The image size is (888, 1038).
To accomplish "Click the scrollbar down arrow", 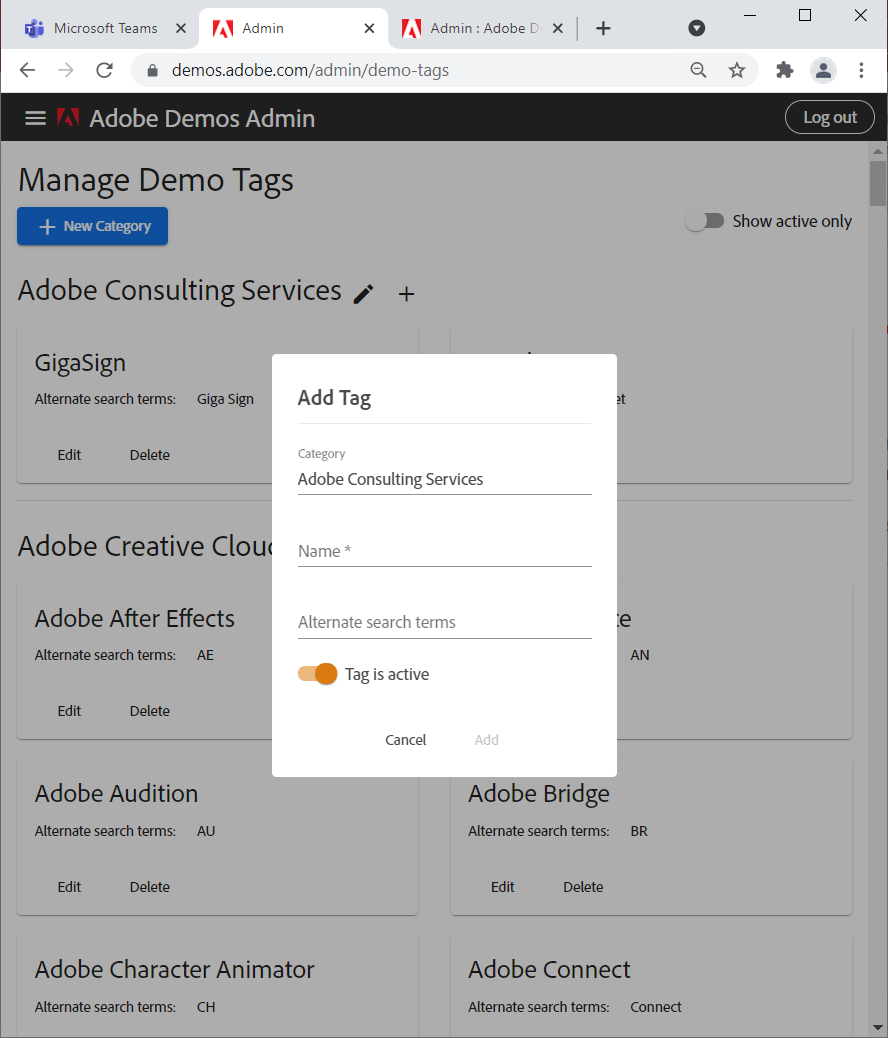I will click(x=878, y=1028).
